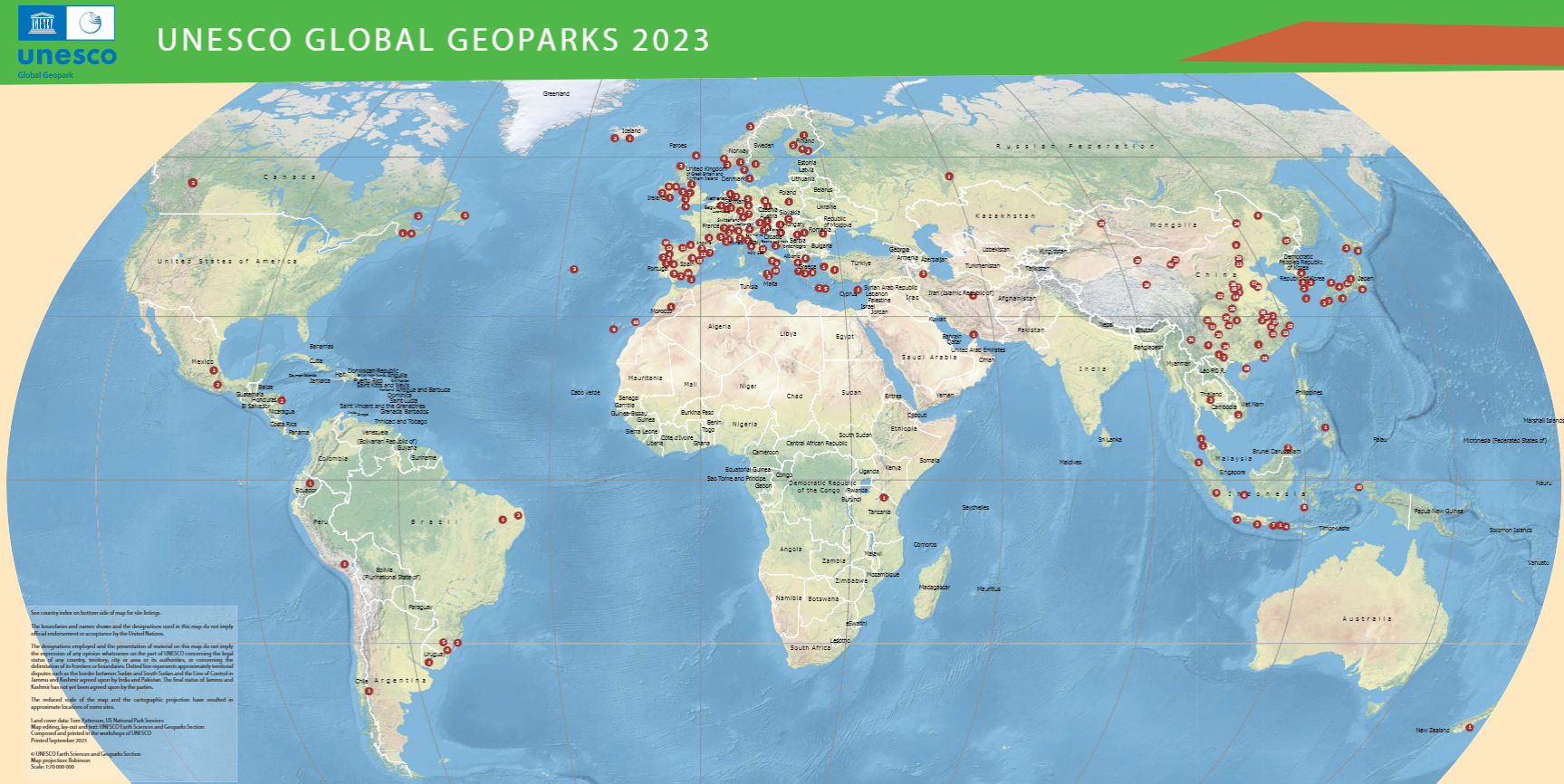Click the lone geopark marker in Russian Federation
Image resolution: width=1564 pixels, height=784 pixels.
(x=949, y=177)
